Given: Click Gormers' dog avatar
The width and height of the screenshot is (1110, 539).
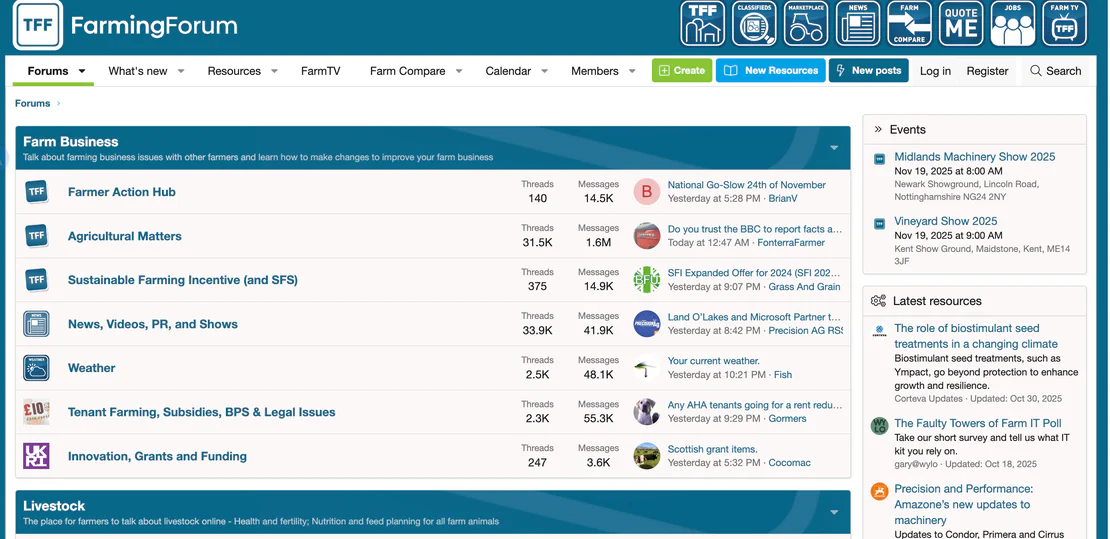Looking at the screenshot, I should click(x=646, y=412).
